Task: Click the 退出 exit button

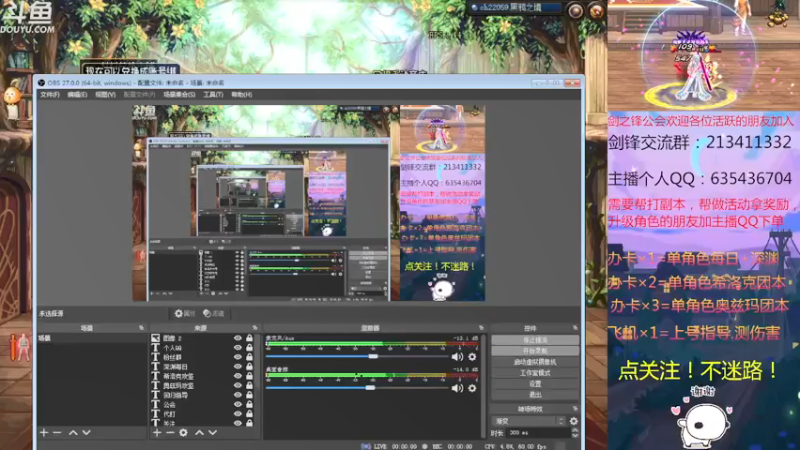Action: click(535, 395)
